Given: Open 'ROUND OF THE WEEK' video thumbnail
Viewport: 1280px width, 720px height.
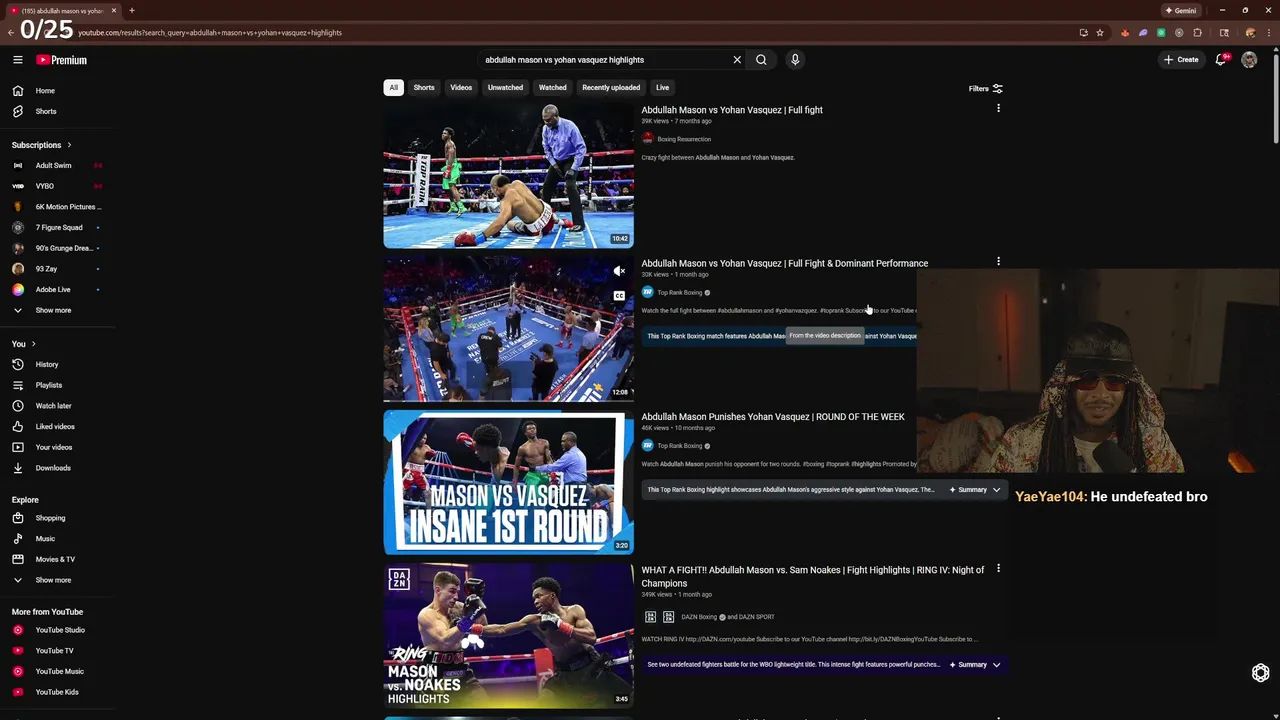Looking at the screenshot, I should (x=508, y=482).
